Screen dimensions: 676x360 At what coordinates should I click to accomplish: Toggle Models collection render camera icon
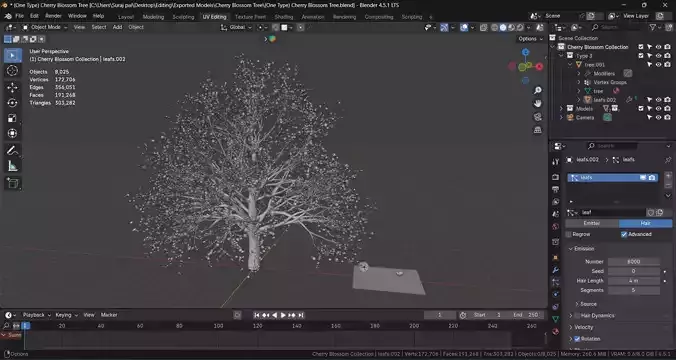667,109
